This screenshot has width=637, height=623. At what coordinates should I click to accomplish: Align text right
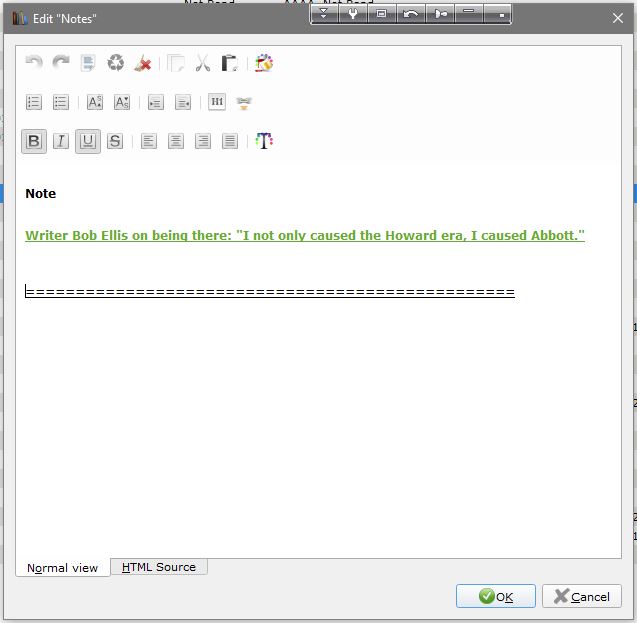coord(203,141)
